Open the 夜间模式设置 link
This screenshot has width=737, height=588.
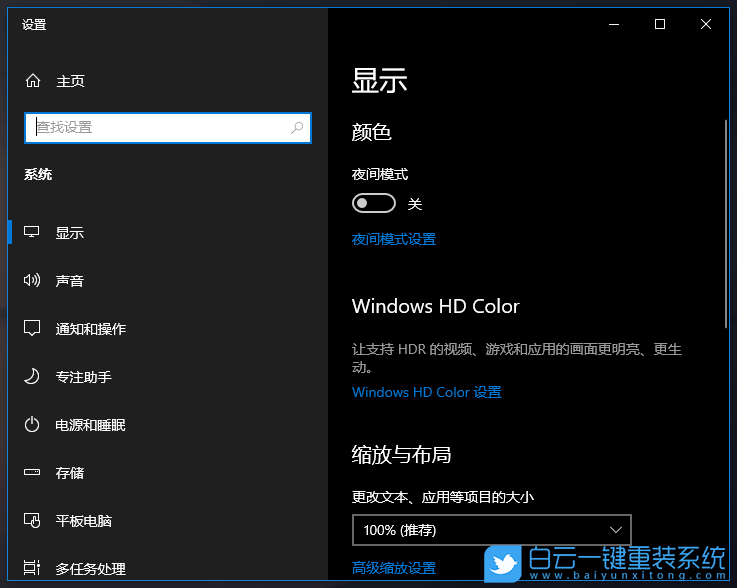[394, 239]
